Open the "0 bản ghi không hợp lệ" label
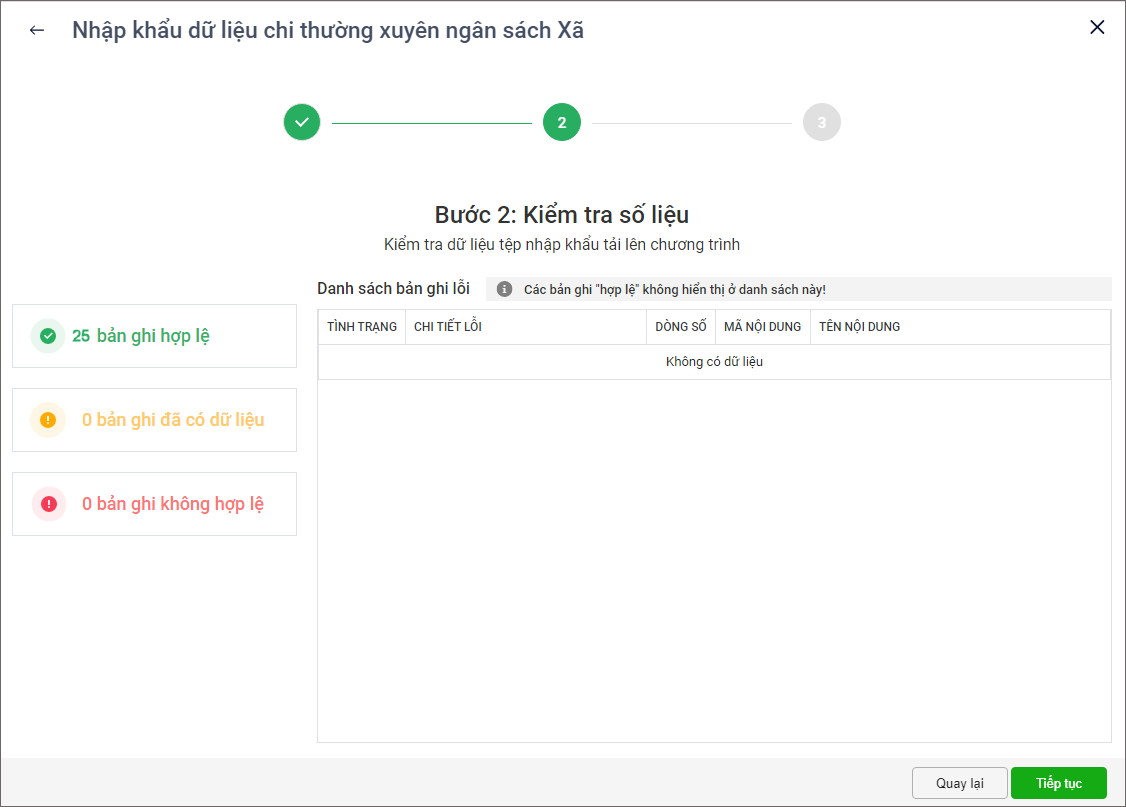 (x=173, y=504)
